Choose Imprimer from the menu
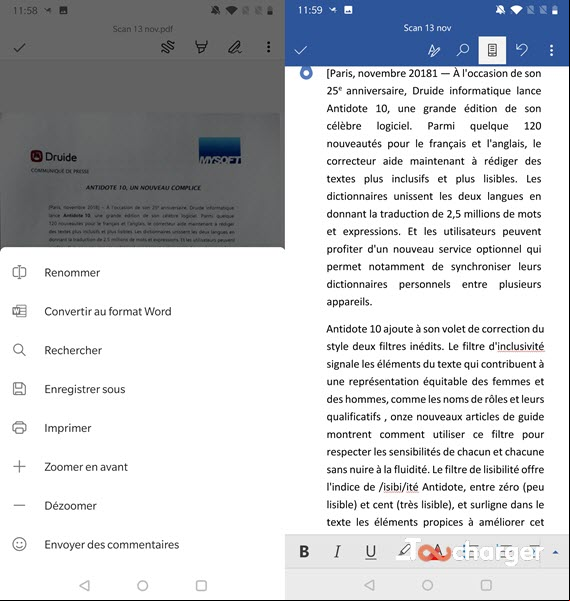This screenshot has height=601, width=570. coord(142,428)
